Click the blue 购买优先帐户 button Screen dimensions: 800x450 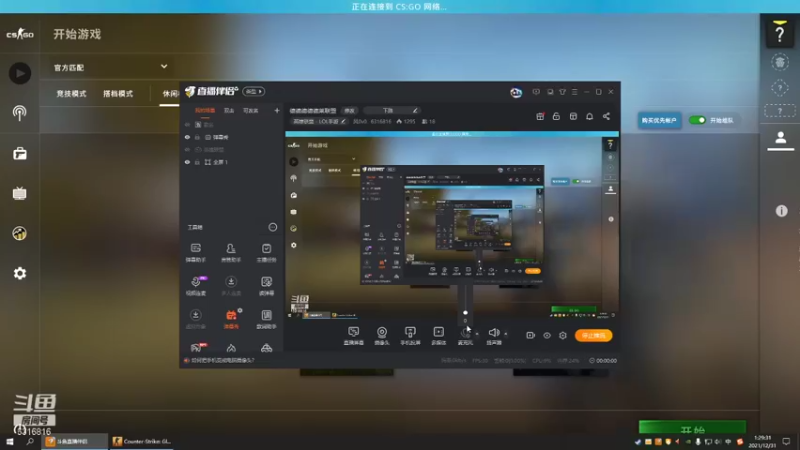click(659, 120)
